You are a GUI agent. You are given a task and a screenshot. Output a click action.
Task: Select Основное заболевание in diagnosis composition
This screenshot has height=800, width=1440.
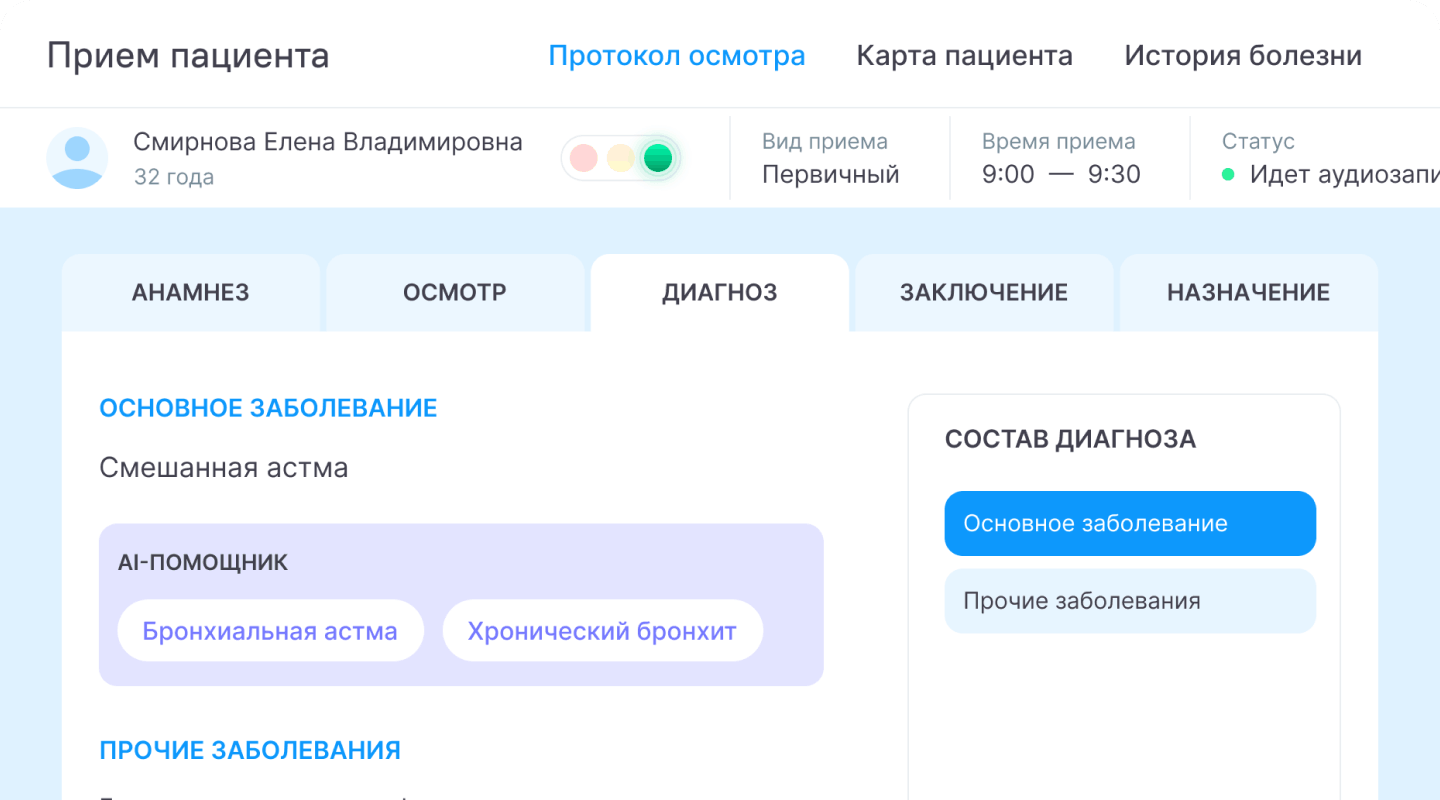click(1130, 524)
